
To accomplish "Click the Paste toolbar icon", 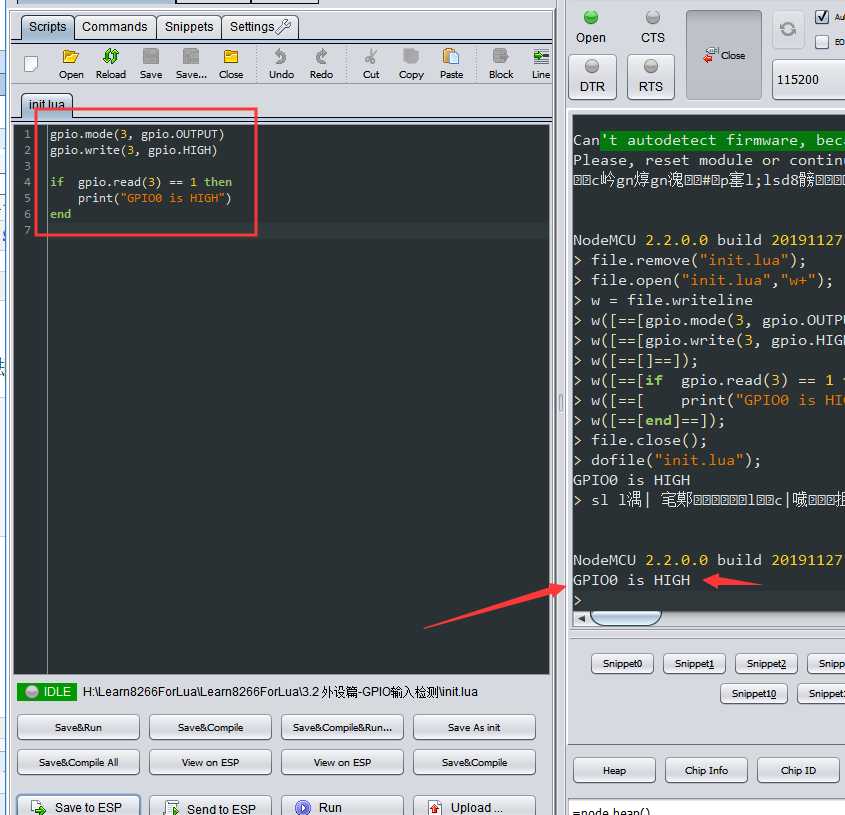I will (451, 63).
